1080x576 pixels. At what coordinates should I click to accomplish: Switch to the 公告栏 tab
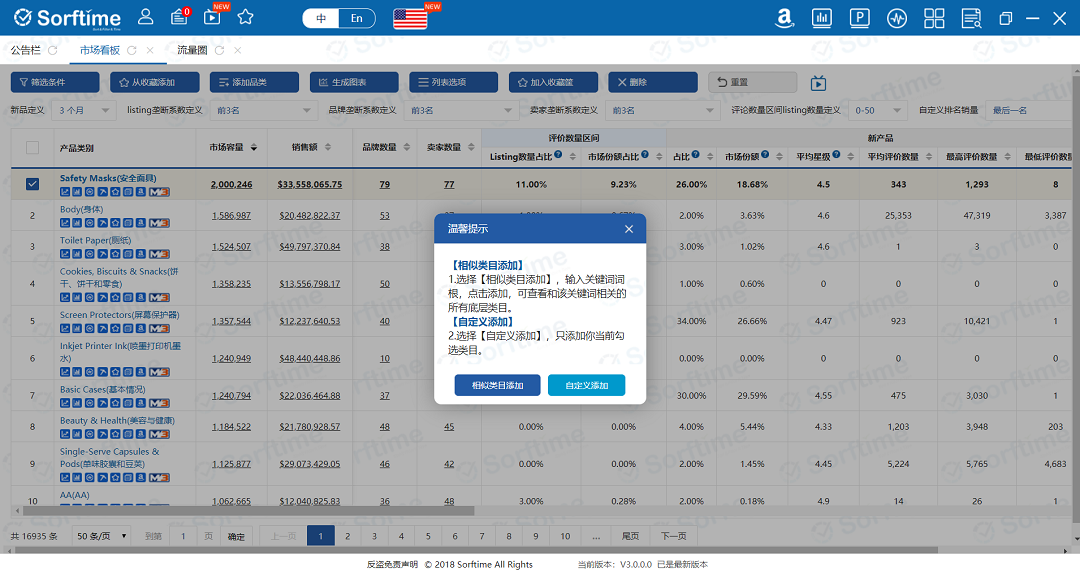point(25,50)
